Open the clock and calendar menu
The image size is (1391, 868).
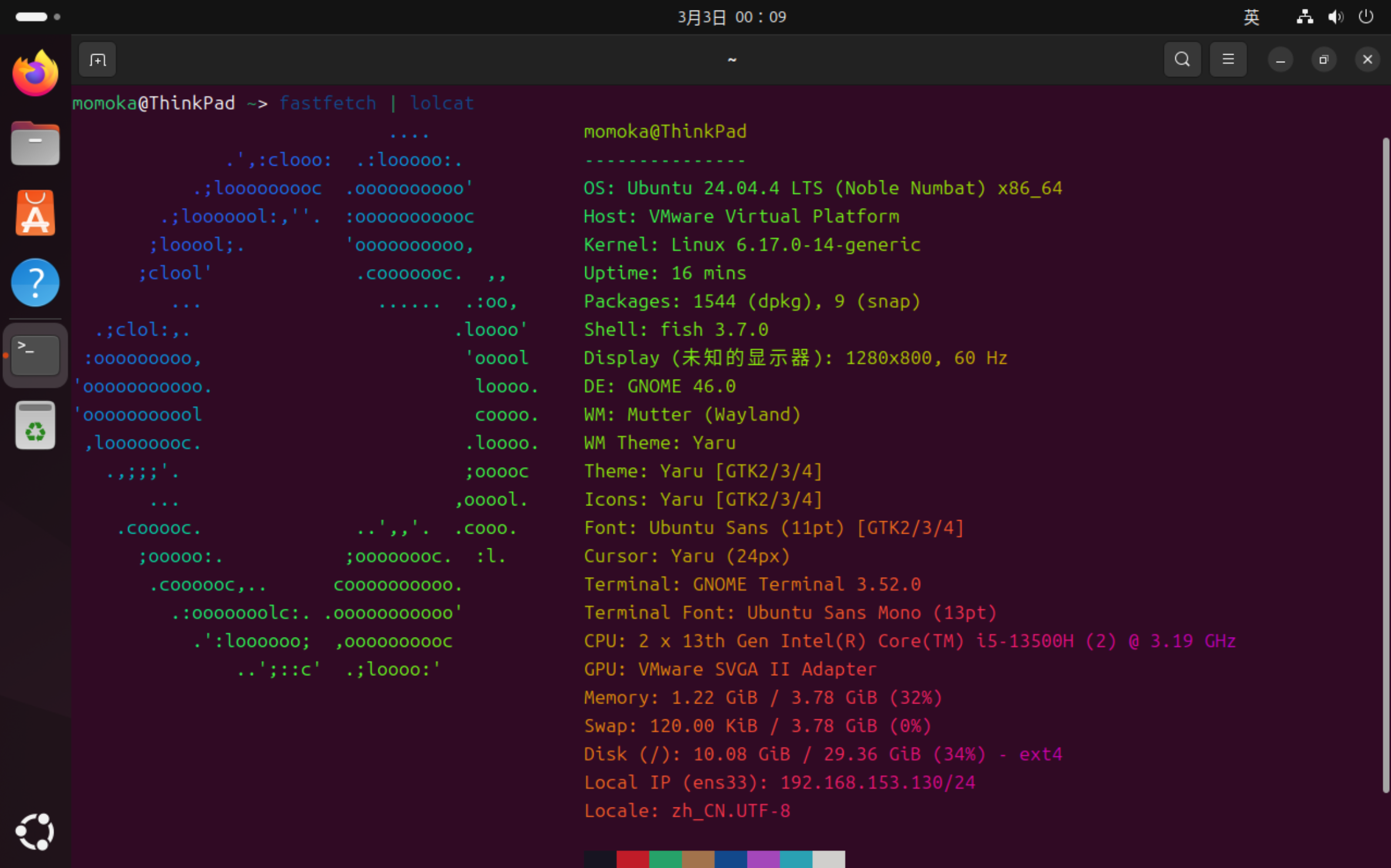[732, 17]
